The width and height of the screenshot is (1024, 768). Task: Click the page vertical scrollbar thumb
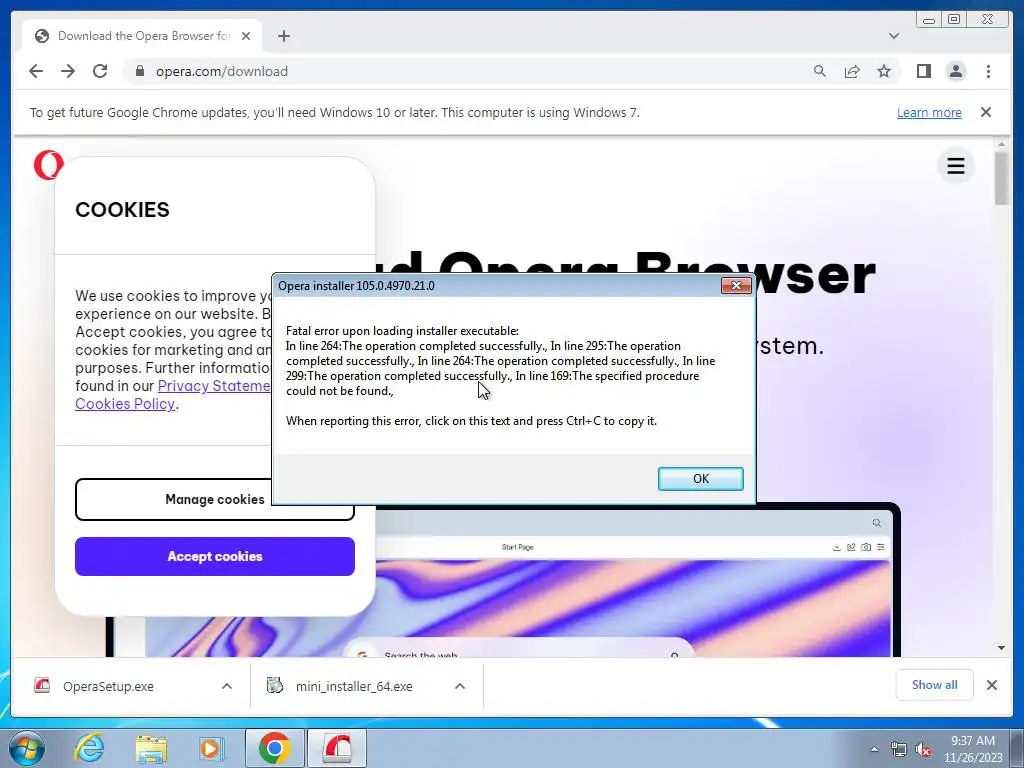[x=1001, y=177]
